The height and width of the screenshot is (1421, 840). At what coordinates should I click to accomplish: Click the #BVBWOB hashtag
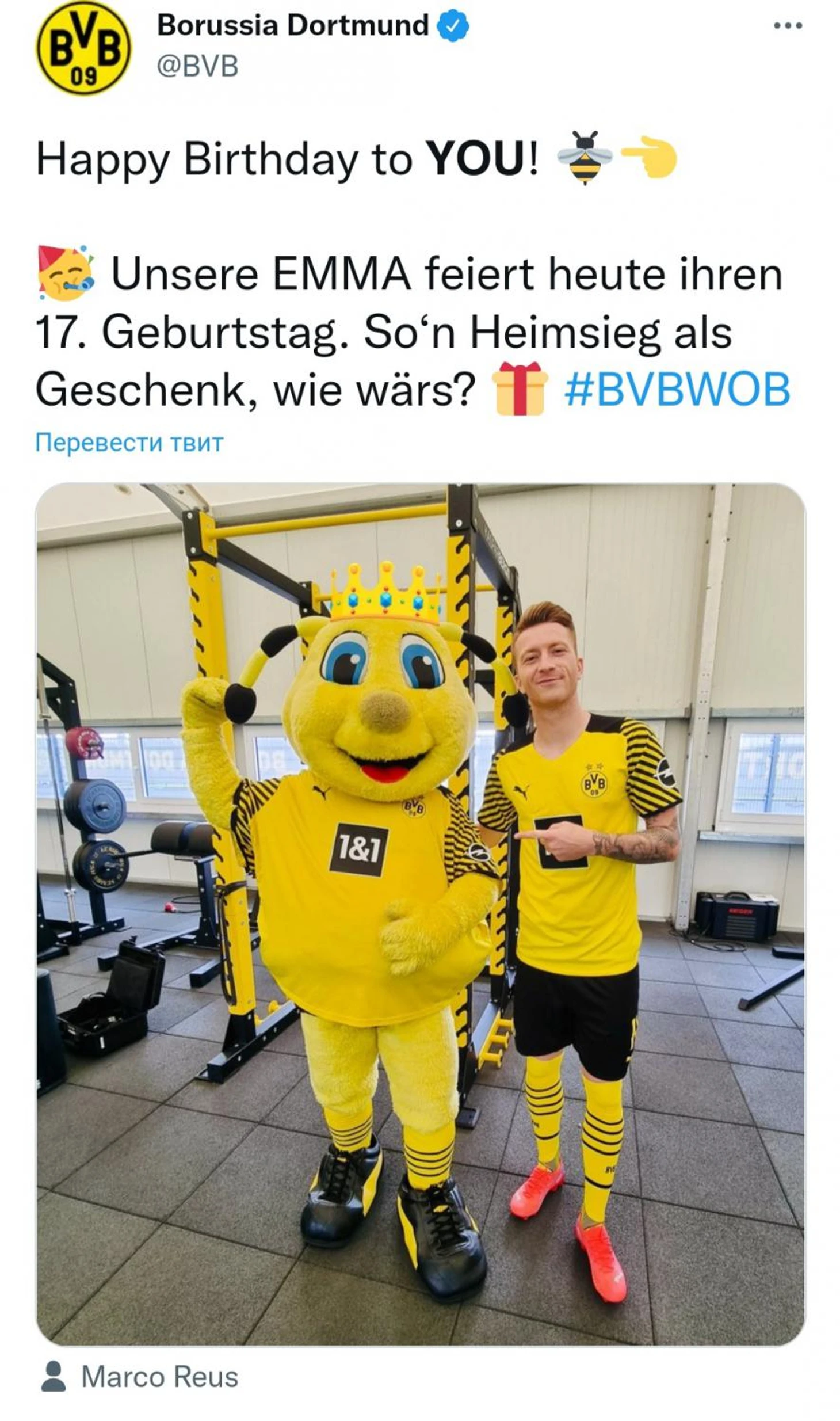click(677, 390)
